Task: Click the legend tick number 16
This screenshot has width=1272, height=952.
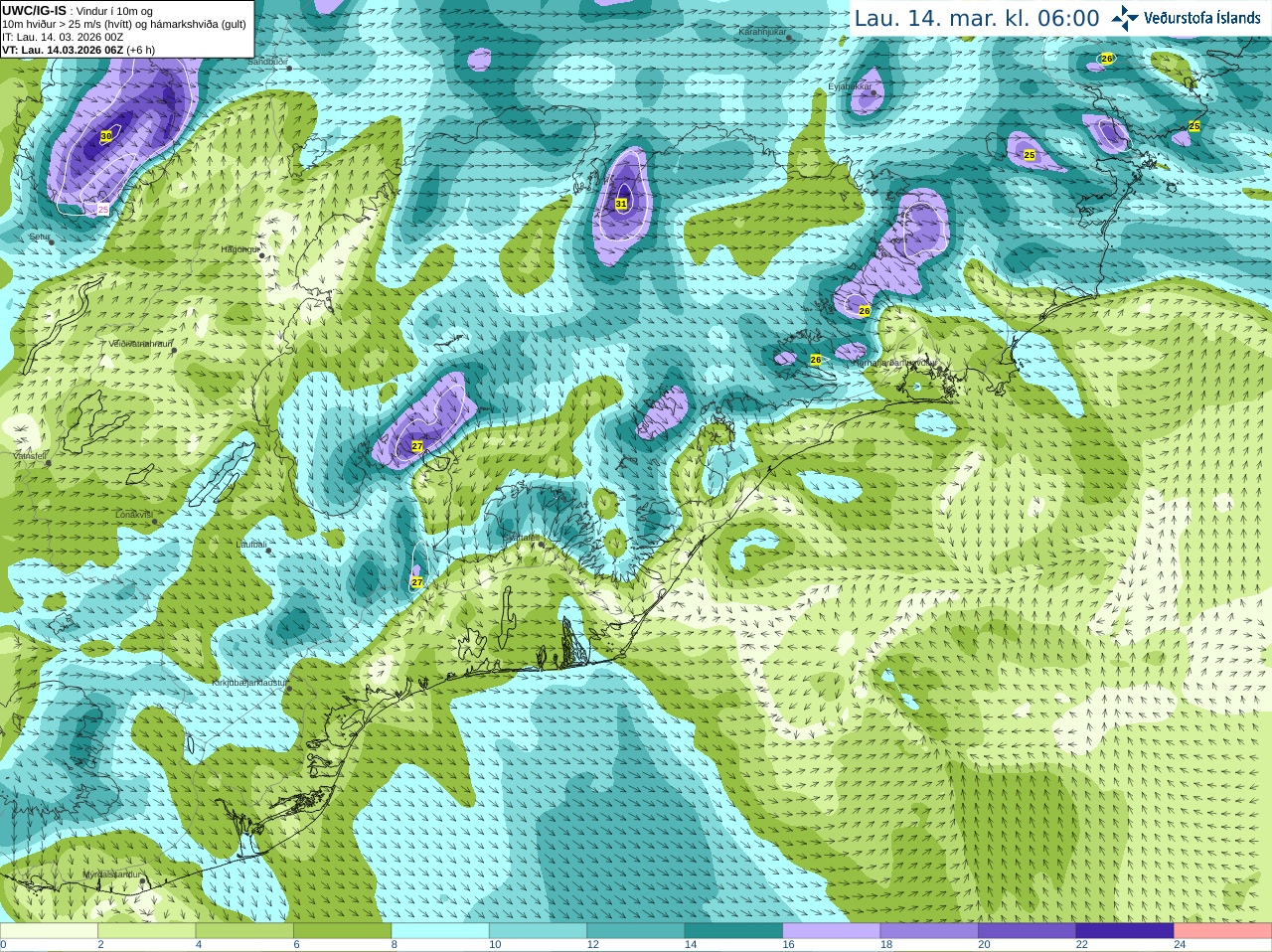Action: (x=788, y=945)
